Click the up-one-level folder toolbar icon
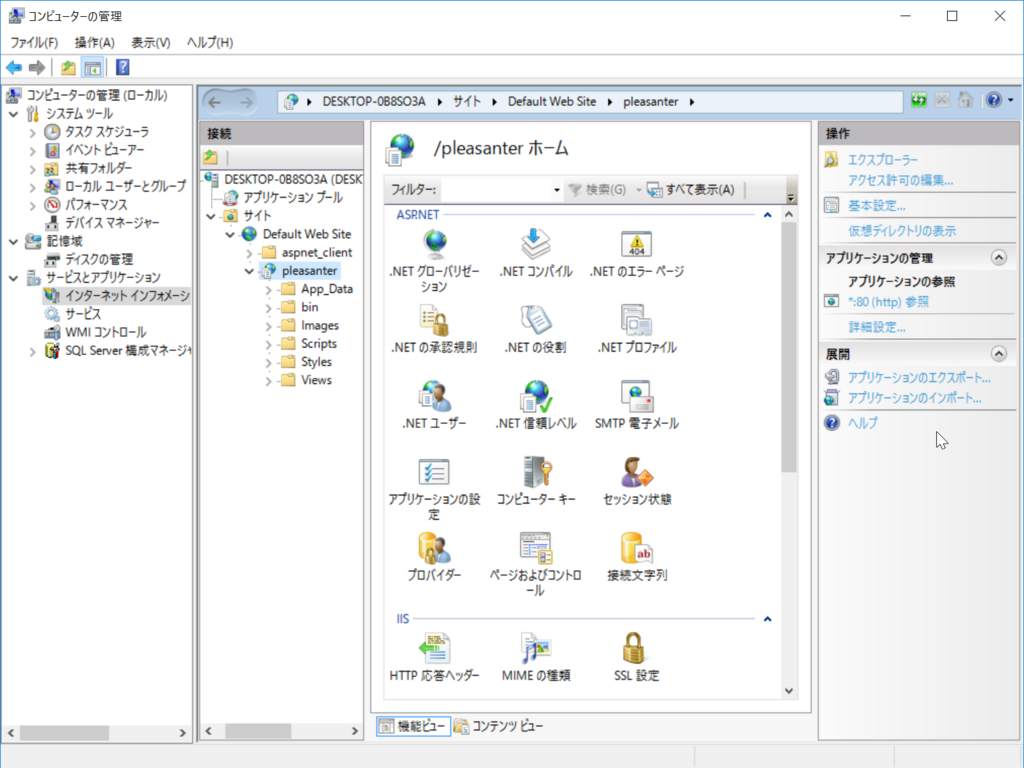1024x768 pixels. [x=68, y=67]
